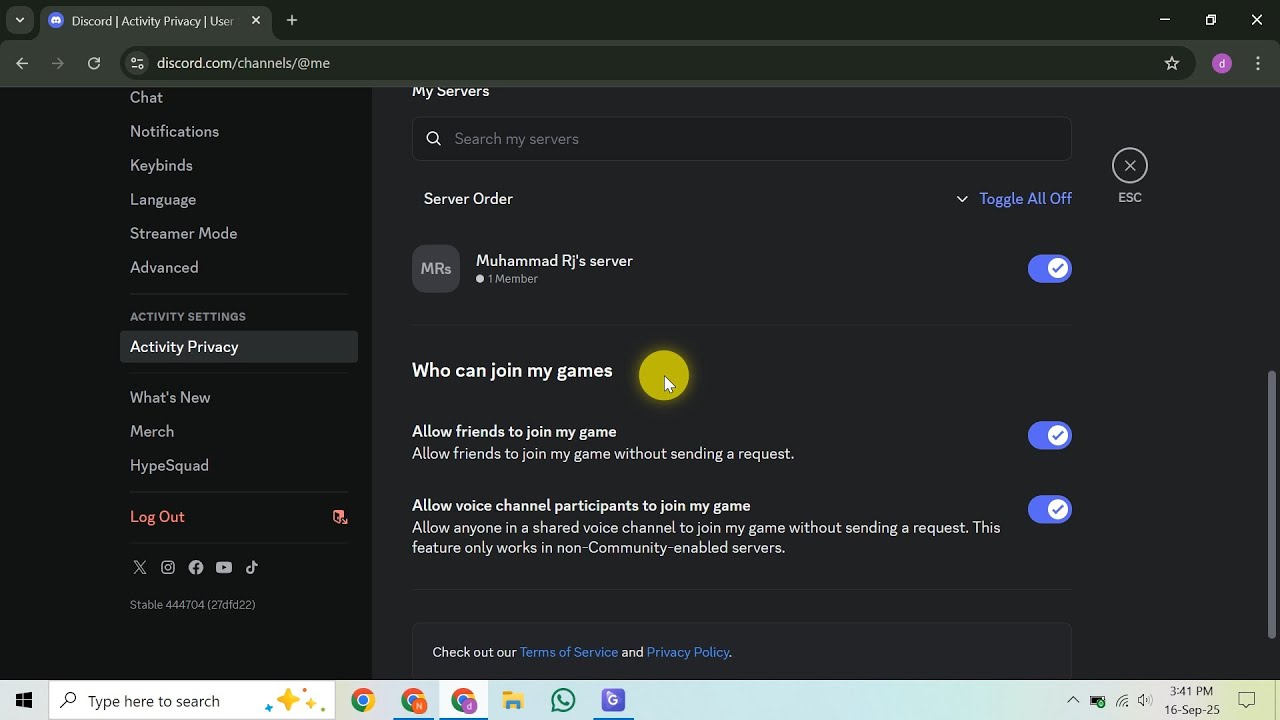
Task: Click the search magnifier in servers field
Action: [434, 139]
